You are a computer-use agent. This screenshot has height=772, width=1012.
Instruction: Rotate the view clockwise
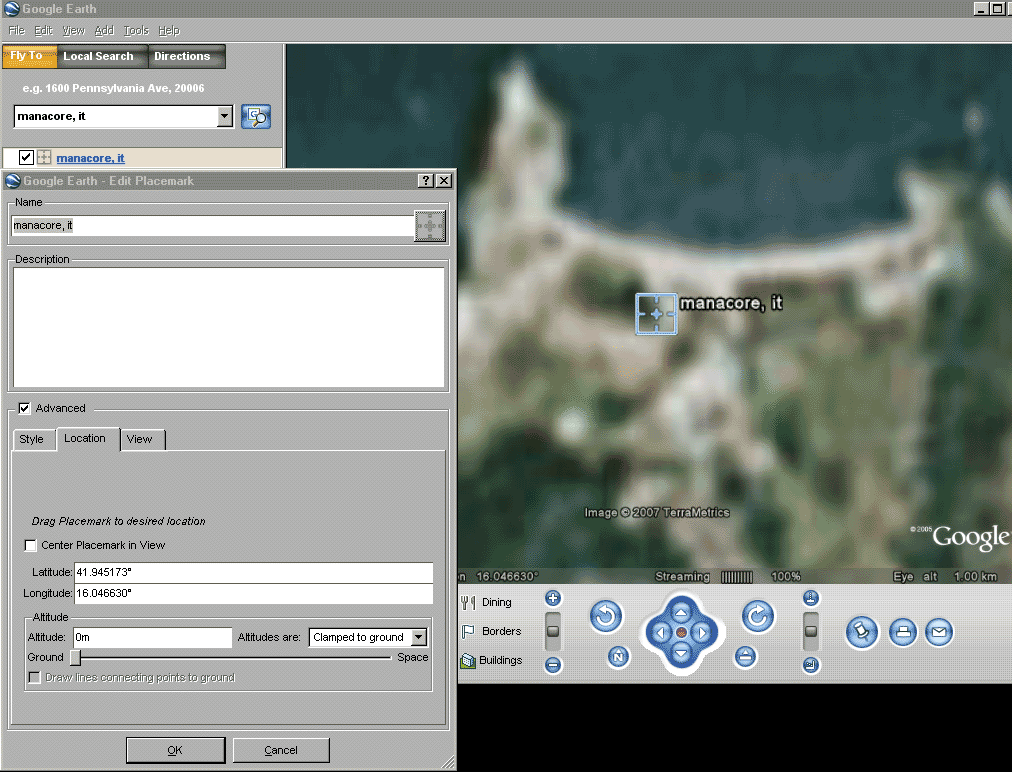coord(758,617)
